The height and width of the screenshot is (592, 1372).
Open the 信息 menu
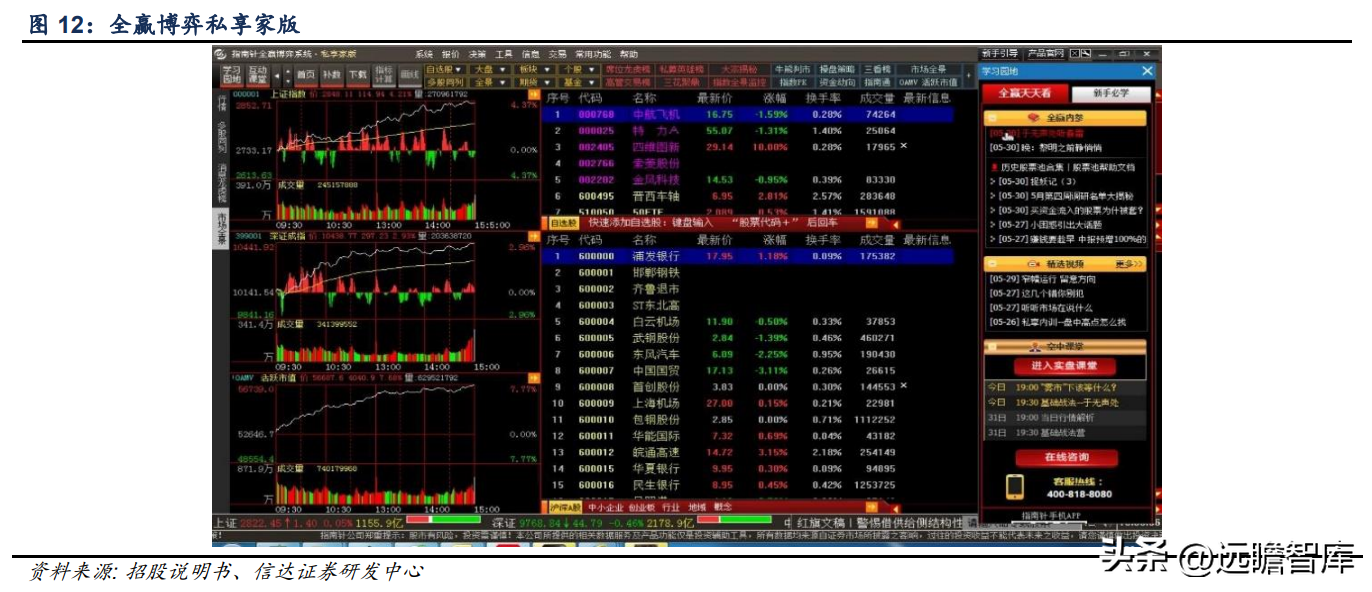point(531,54)
